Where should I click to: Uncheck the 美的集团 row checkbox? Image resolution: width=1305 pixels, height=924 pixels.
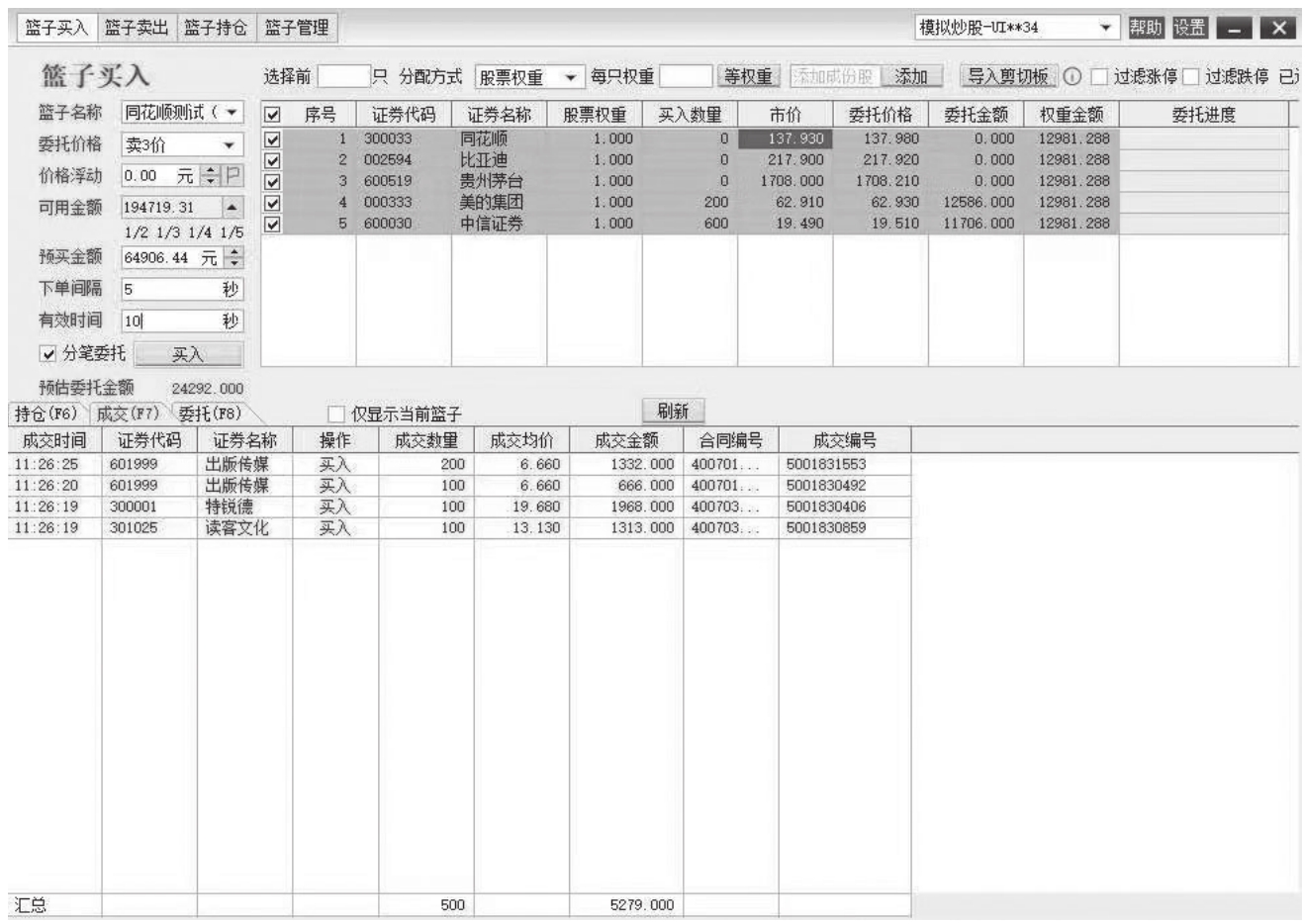click(274, 203)
